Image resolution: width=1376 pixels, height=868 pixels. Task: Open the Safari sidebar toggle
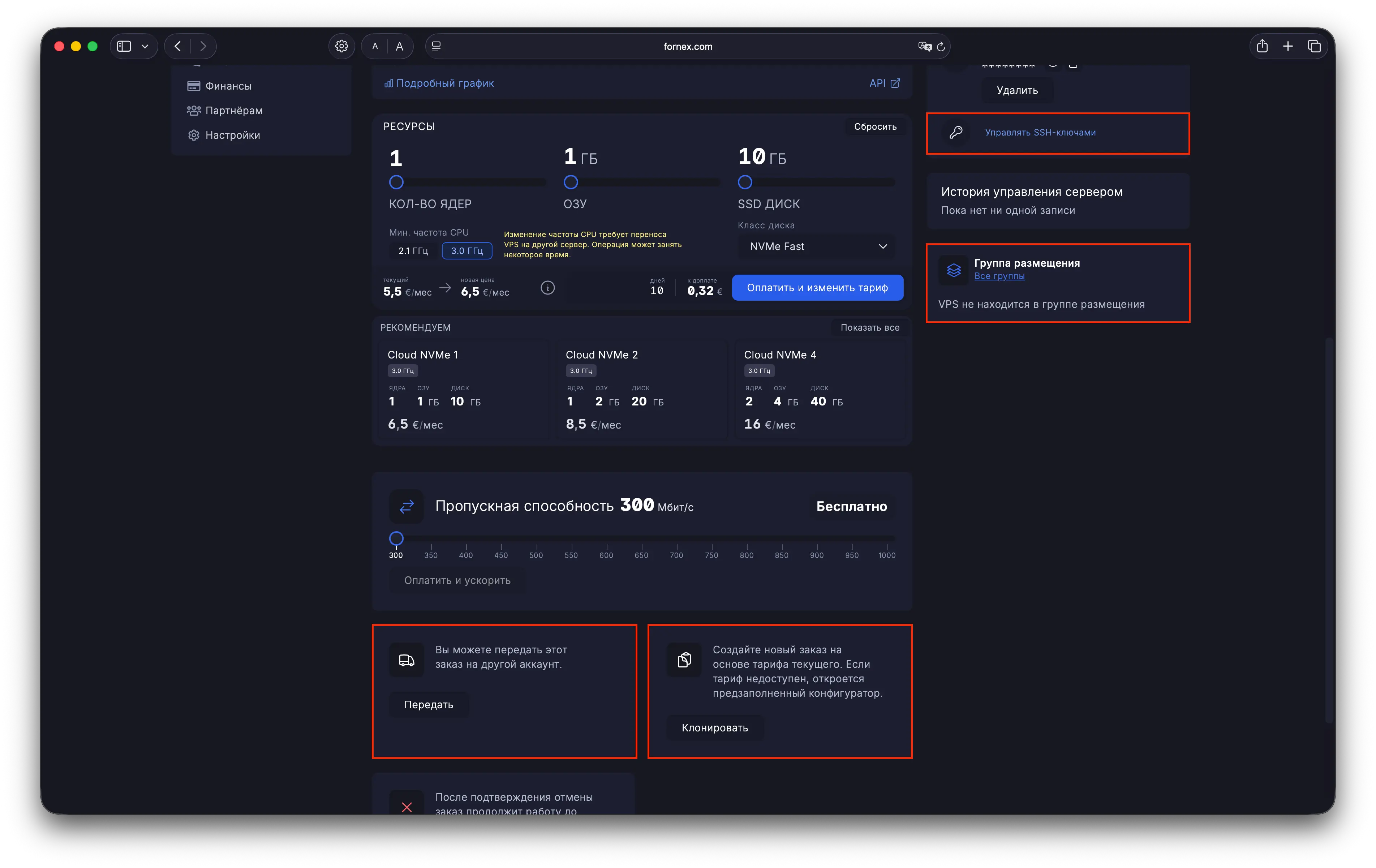[124, 46]
